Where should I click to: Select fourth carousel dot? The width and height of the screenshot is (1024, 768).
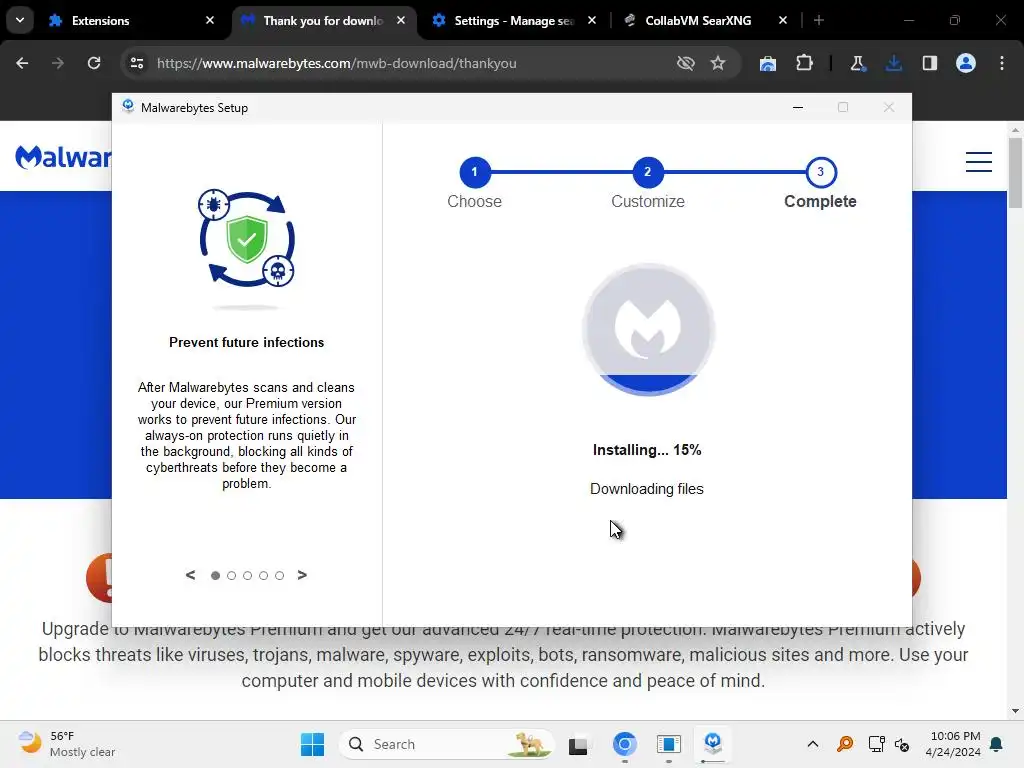[x=263, y=575]
